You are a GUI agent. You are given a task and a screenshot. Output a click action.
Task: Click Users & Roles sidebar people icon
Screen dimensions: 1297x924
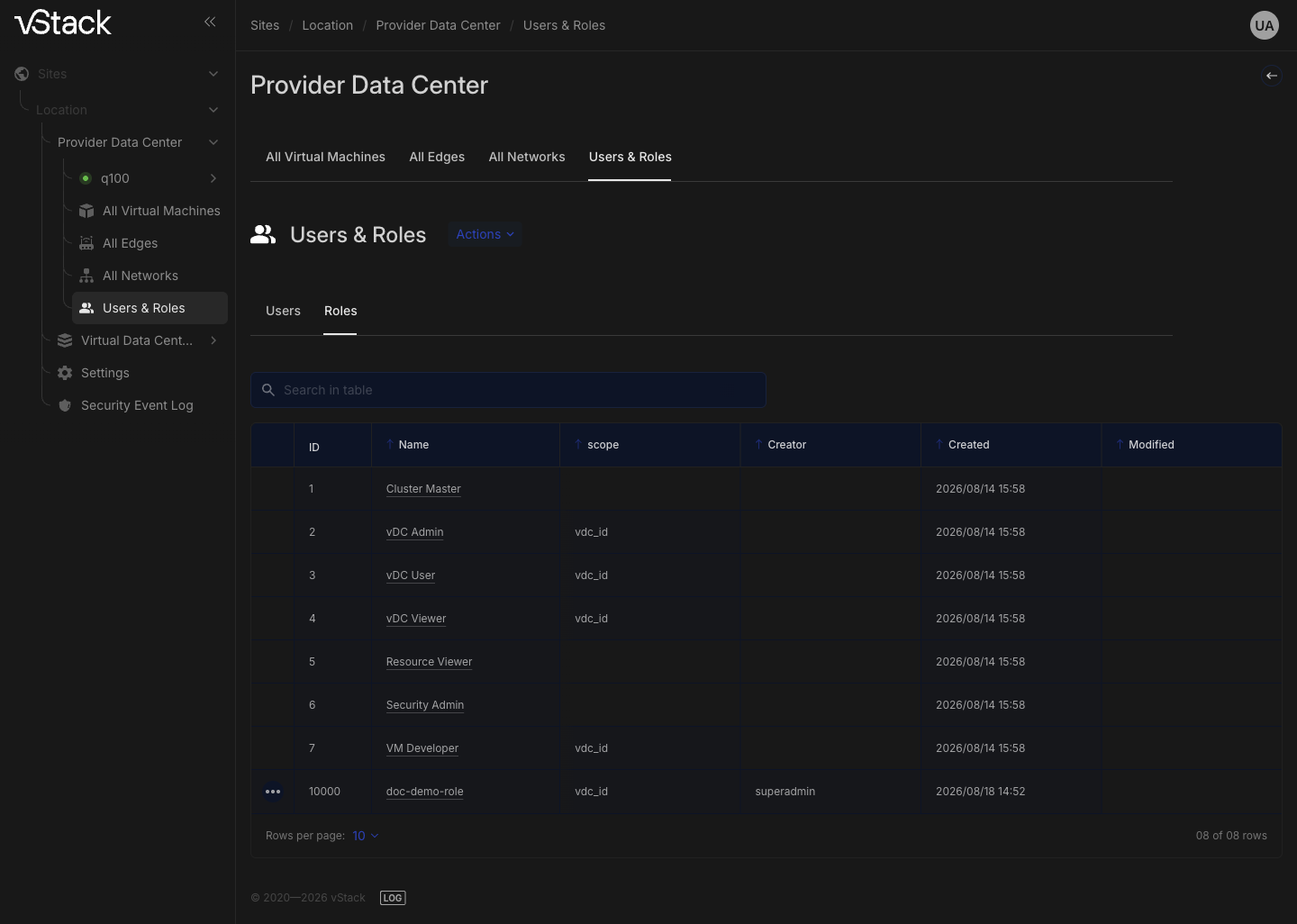pos(86,308)
